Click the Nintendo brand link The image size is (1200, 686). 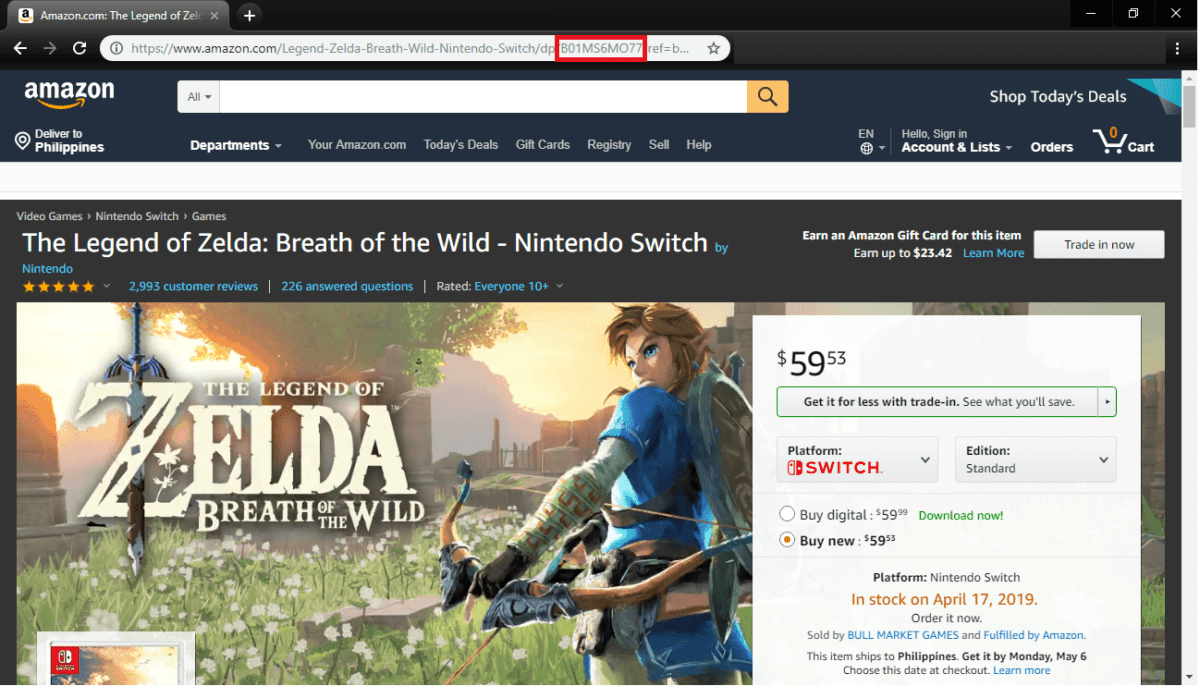[47, 268]
